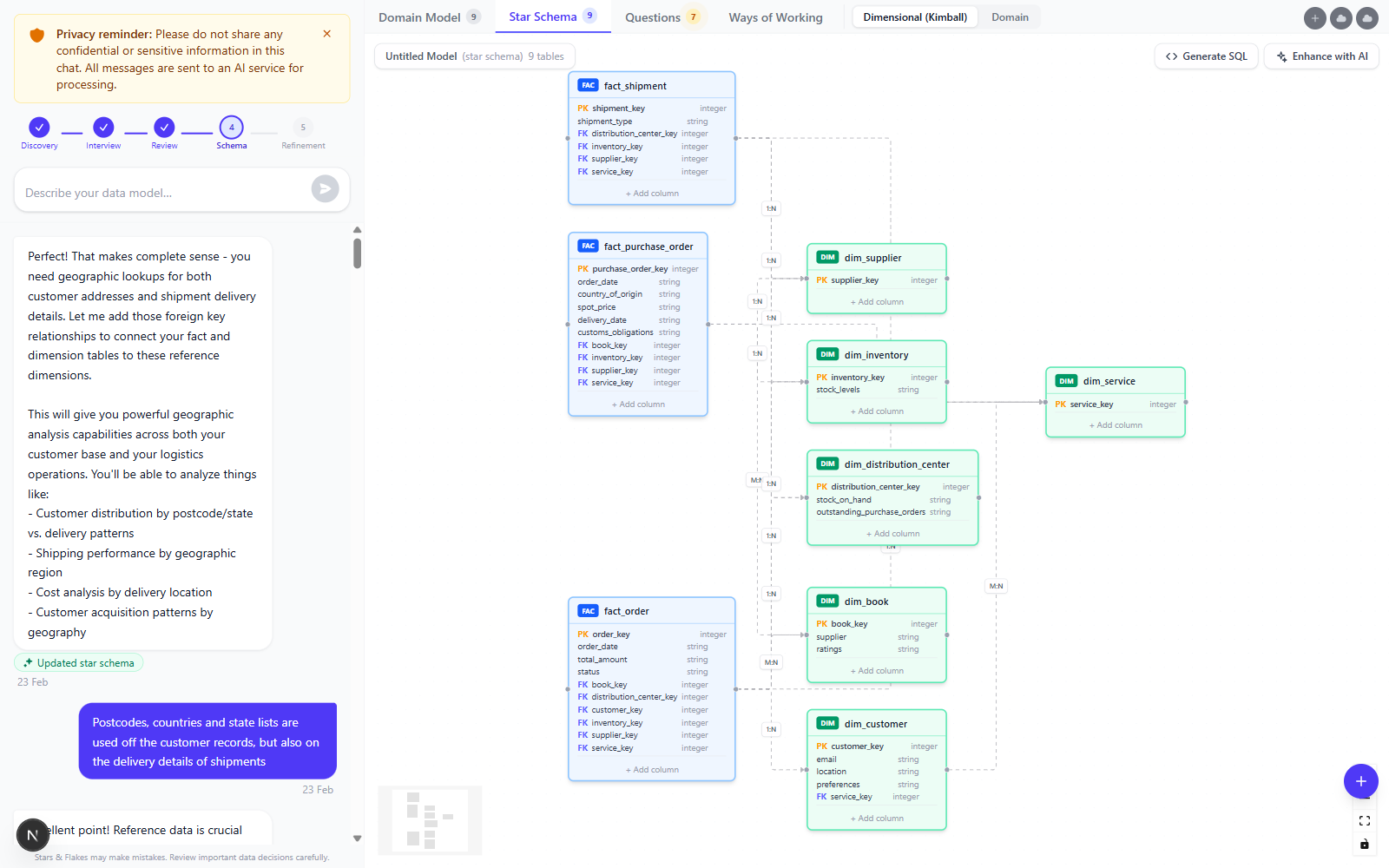Click Enhance with AI button
The height and width of the screenshot is (868, 1389).
tap(1321, 56)
